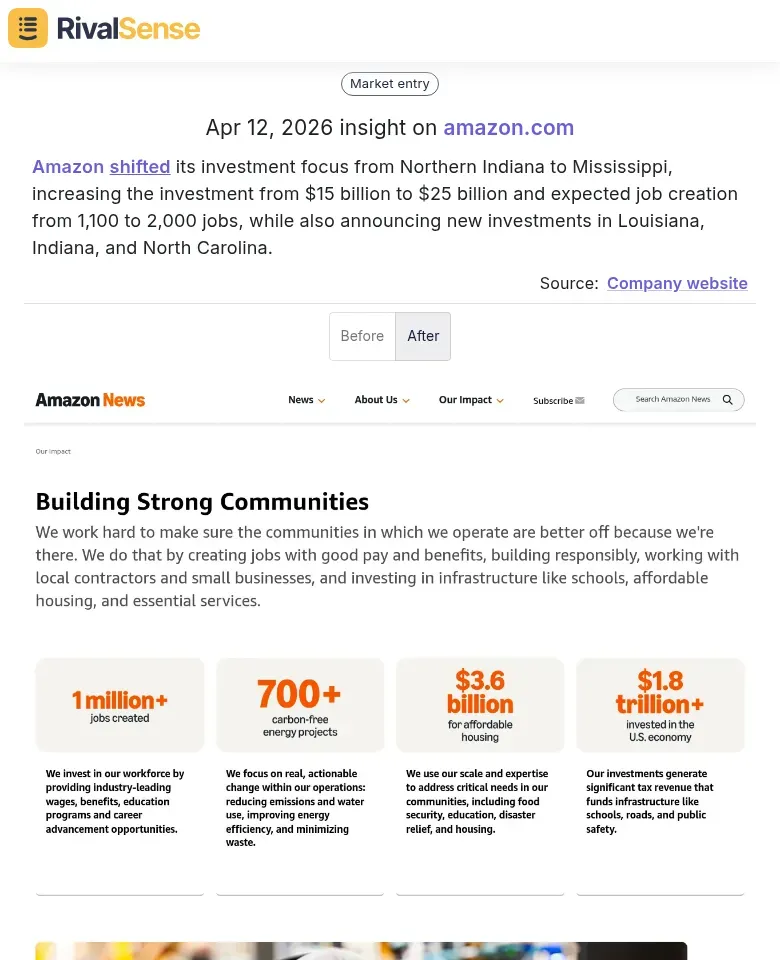Open the News dropdown

[306, 399]
